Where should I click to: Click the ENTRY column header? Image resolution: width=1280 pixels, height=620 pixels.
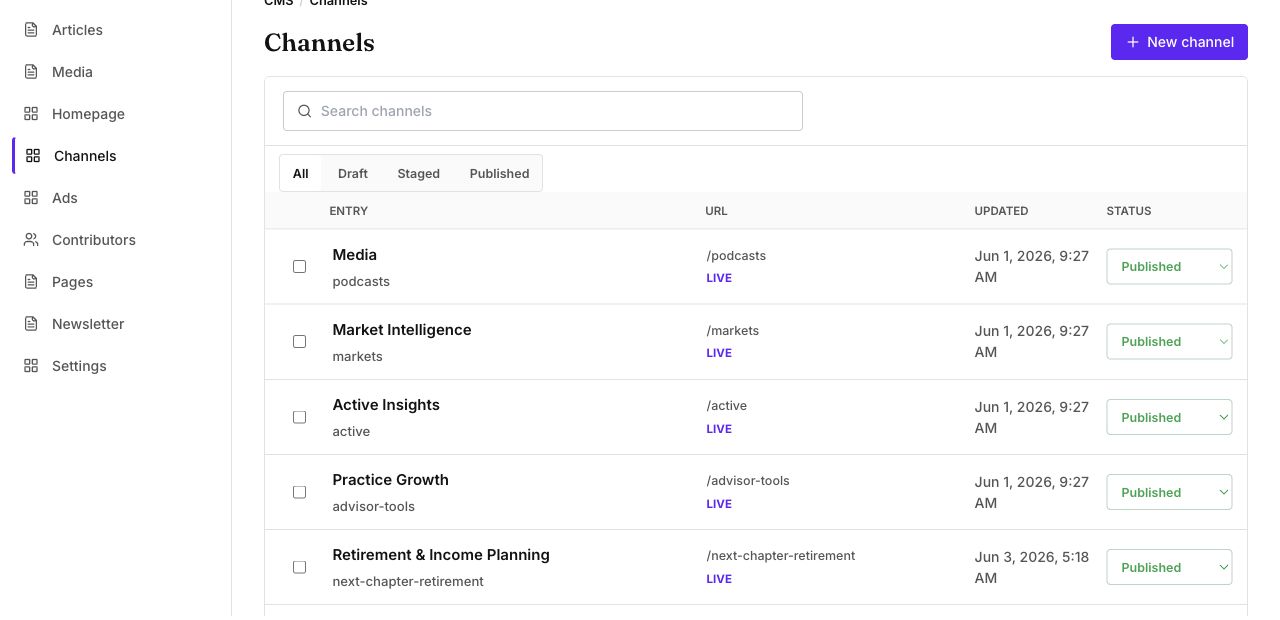click(x=349, y=211)
